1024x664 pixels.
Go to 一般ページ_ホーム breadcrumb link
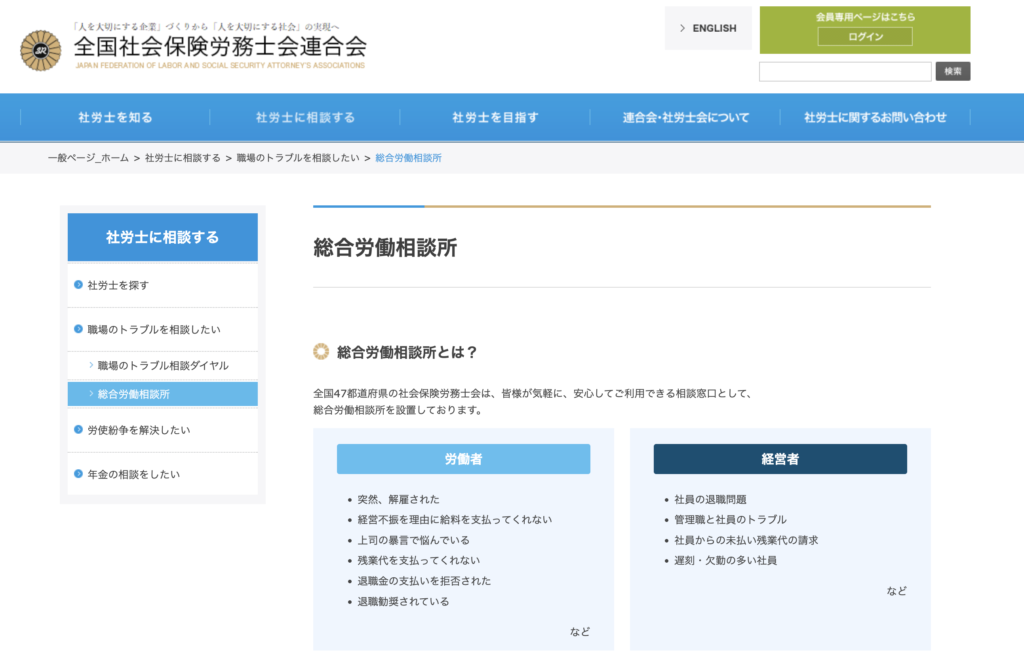(88, 159)
